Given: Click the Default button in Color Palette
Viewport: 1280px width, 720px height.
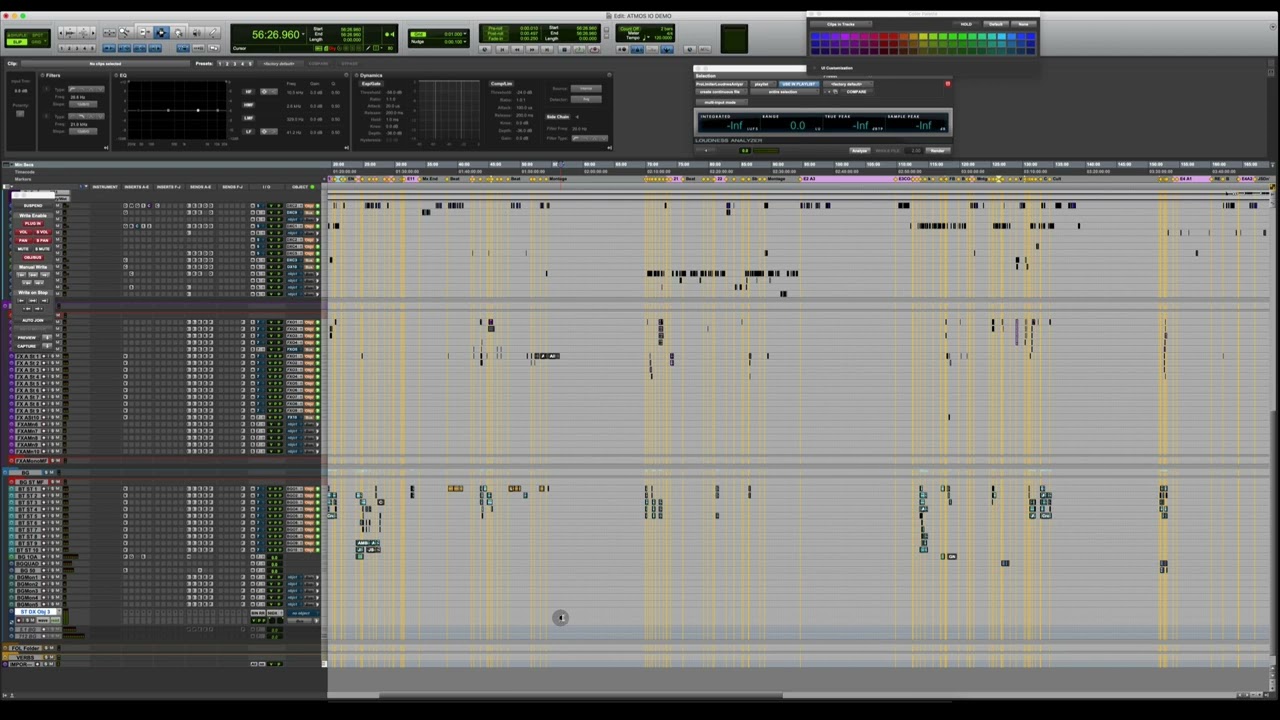Looking at the screenshot, I should click(995, 24).
